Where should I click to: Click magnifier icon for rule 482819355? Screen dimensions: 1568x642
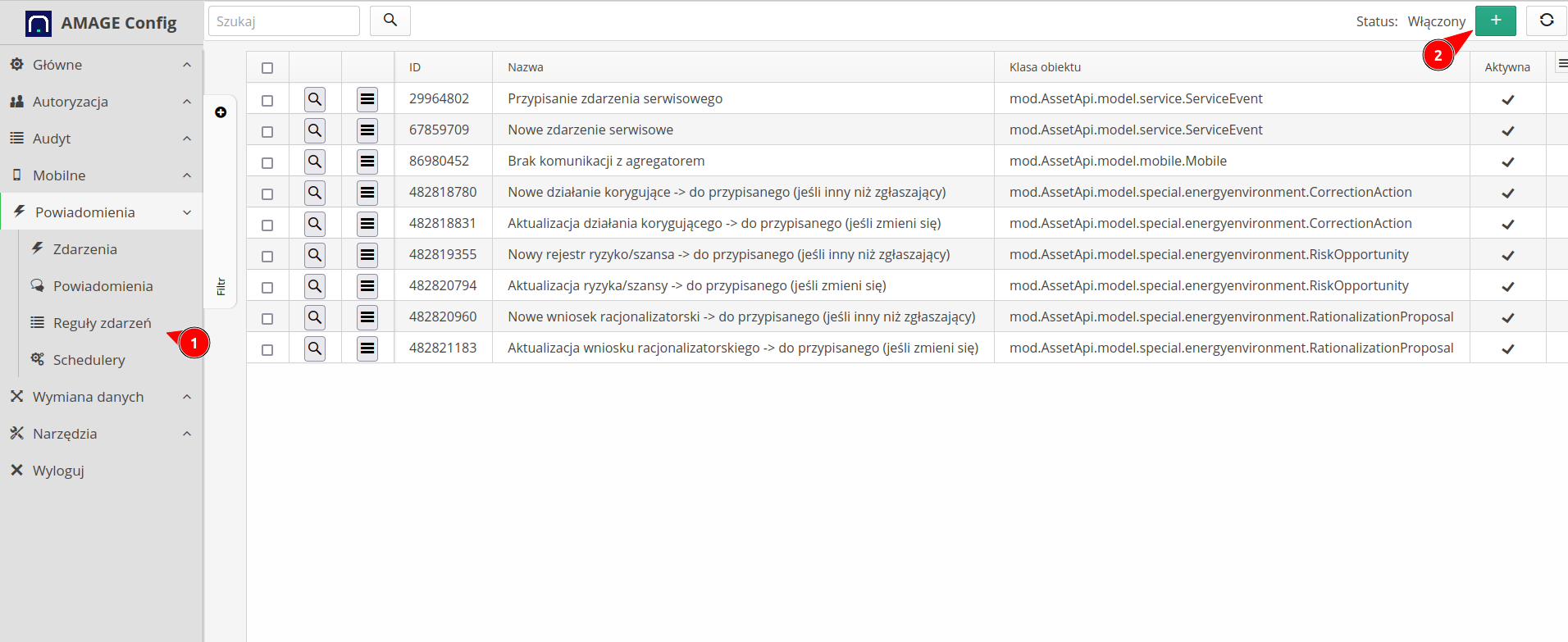[315, 255]
